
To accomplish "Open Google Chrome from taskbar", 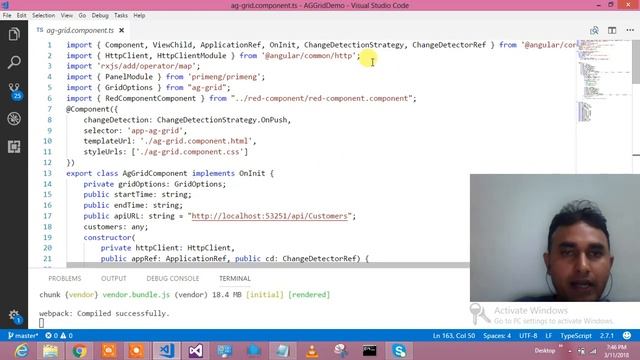I will tap(80, 351).
